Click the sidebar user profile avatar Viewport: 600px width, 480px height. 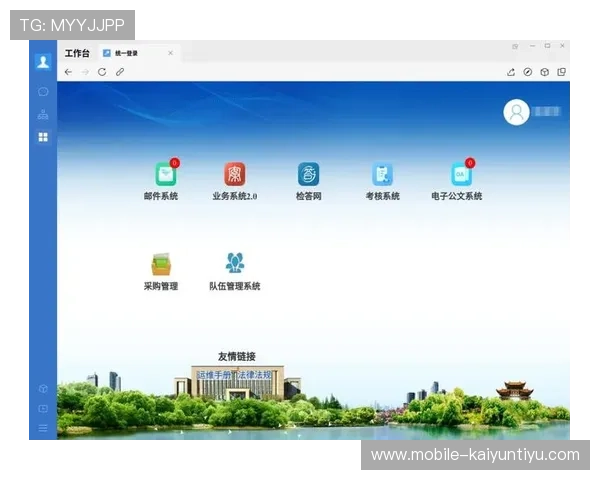pyautogui.click(x=43, y=61)
